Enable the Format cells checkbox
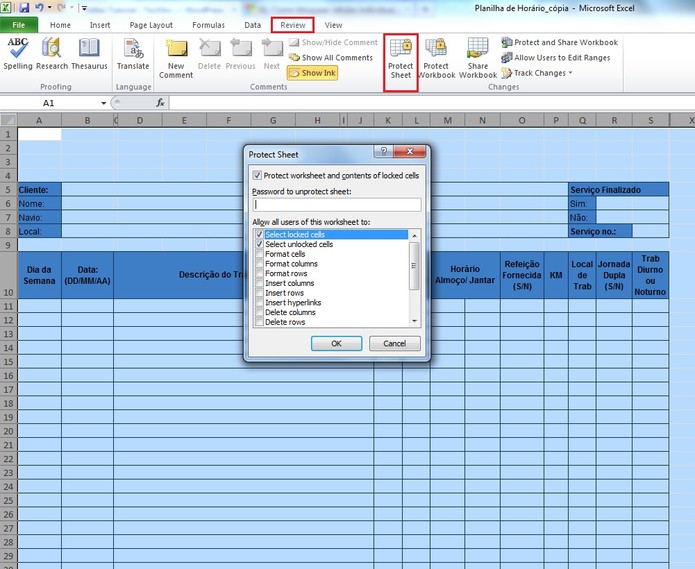695x569 pixels. (x=260, y=254)
